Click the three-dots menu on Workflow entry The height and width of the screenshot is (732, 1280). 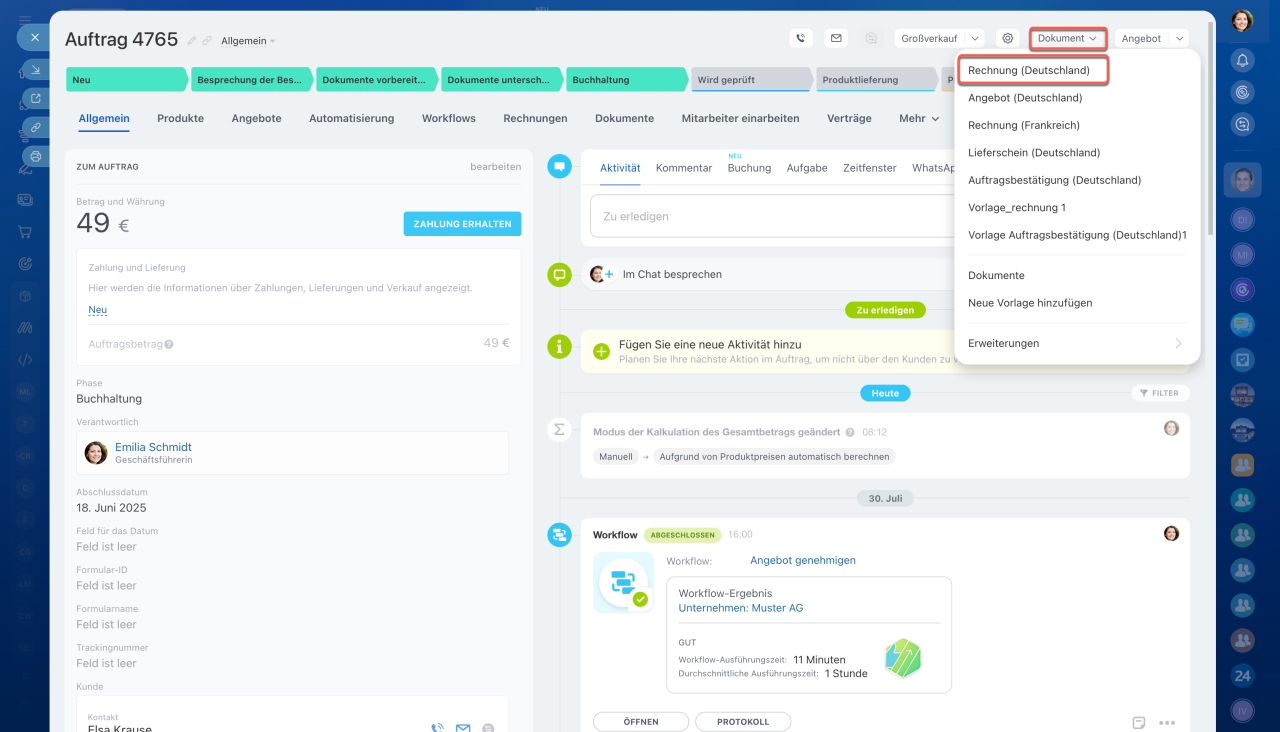1166,723
